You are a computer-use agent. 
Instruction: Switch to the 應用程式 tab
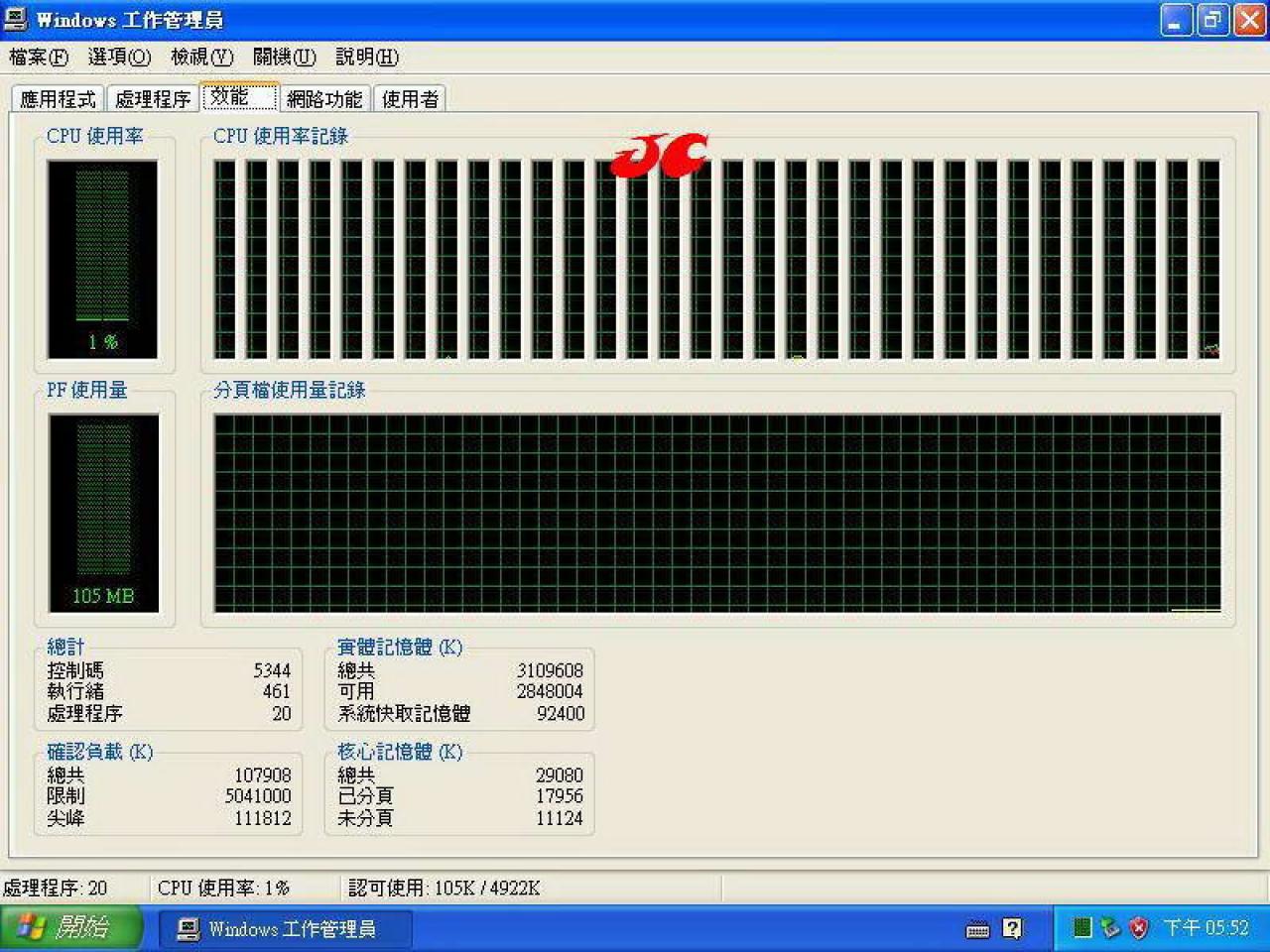point(58,99)
